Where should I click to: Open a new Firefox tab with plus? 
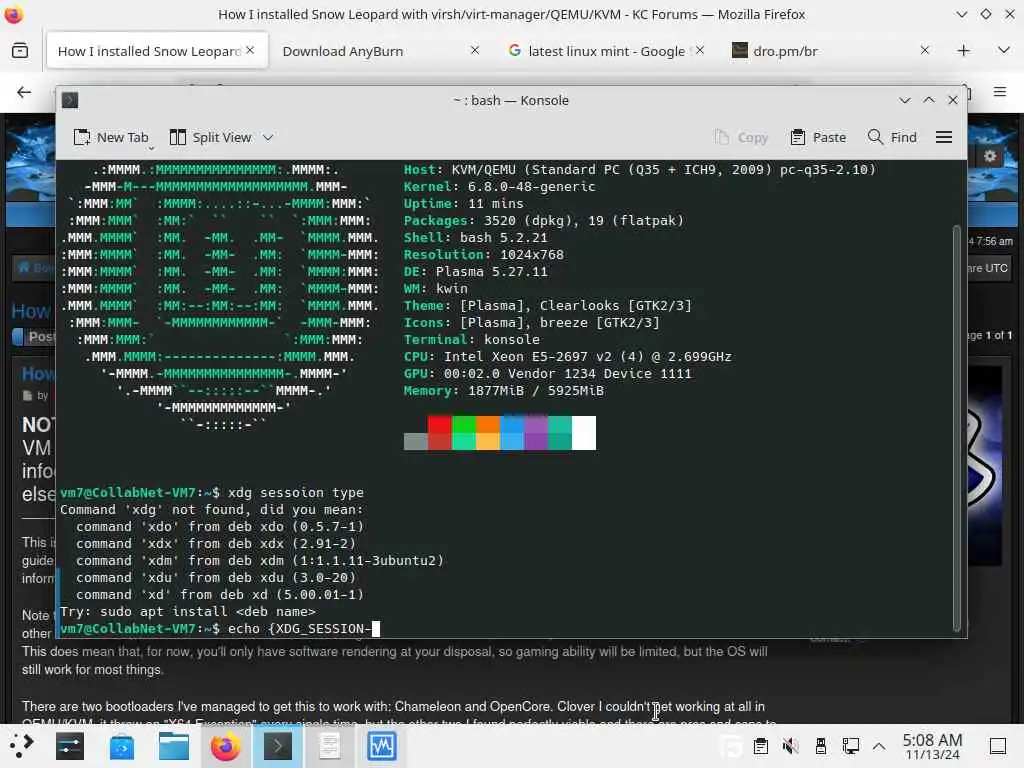pyautogui.click(x=964, y=50)
